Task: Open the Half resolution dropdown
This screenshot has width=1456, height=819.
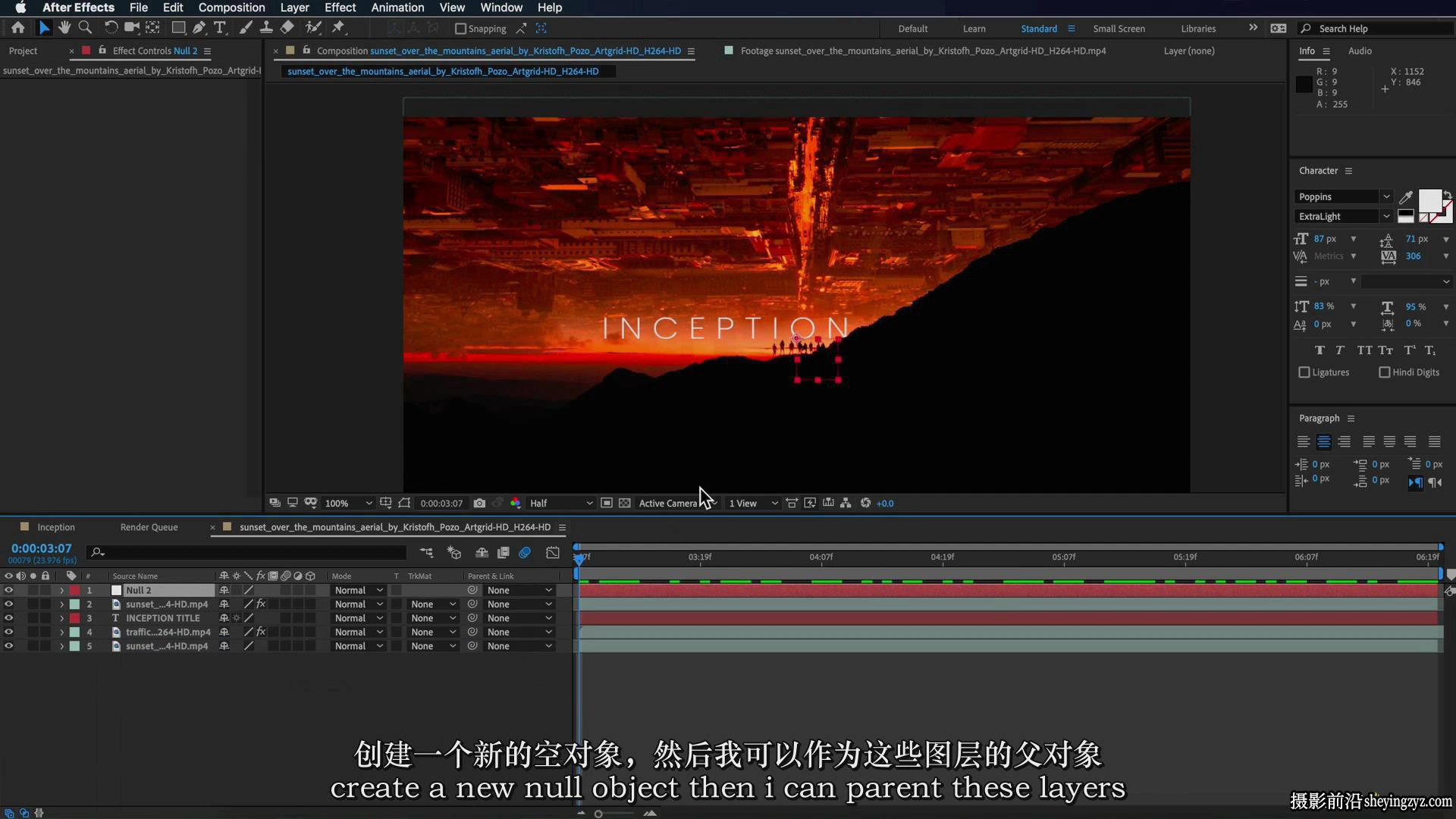Action: (560, 503)
